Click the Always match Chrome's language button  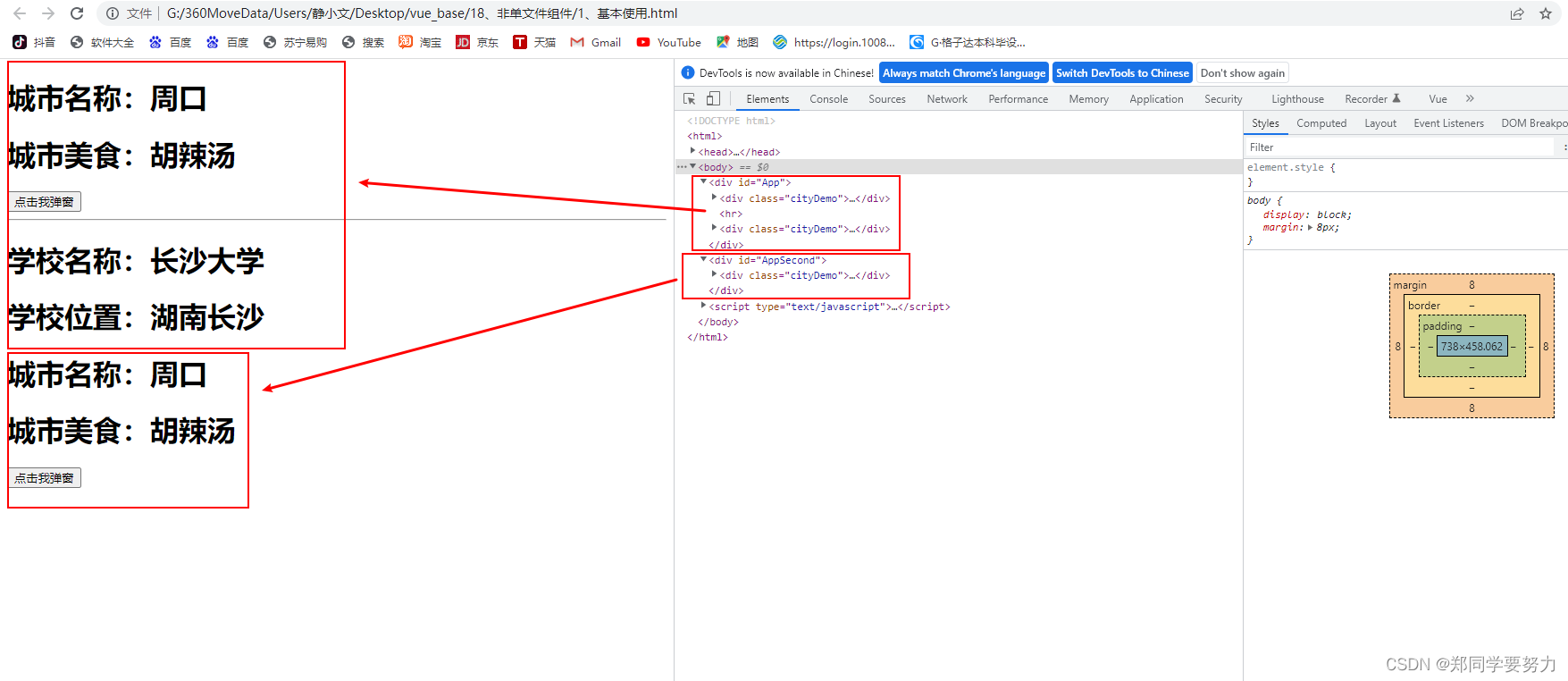tap(964, 73)
